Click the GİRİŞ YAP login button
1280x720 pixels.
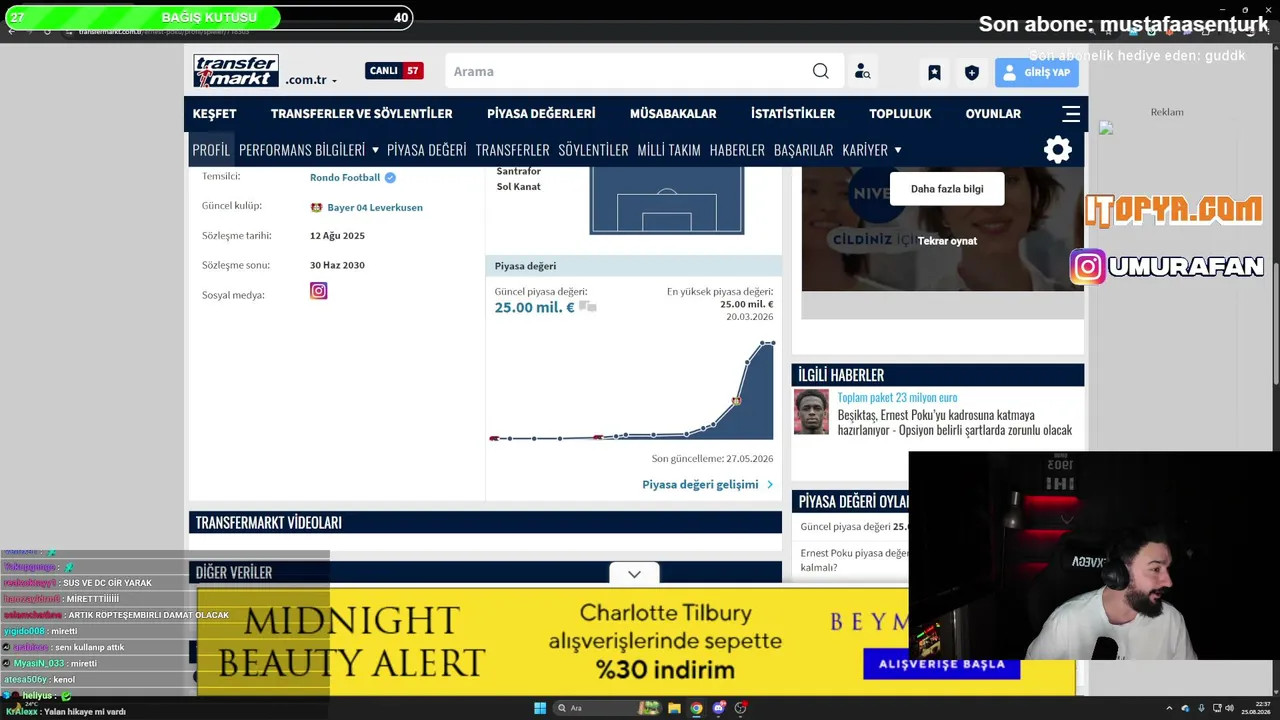click(1036, 72)
